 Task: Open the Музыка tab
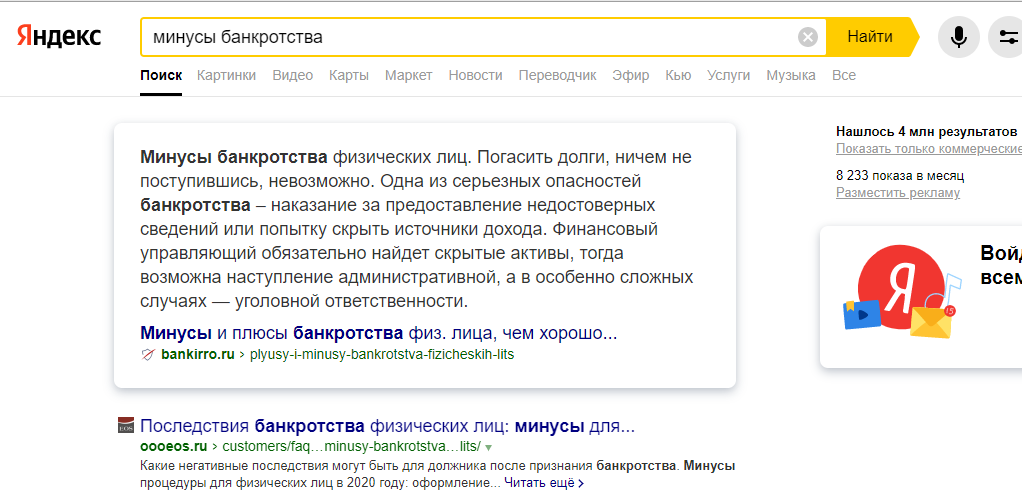coord(791,76)
